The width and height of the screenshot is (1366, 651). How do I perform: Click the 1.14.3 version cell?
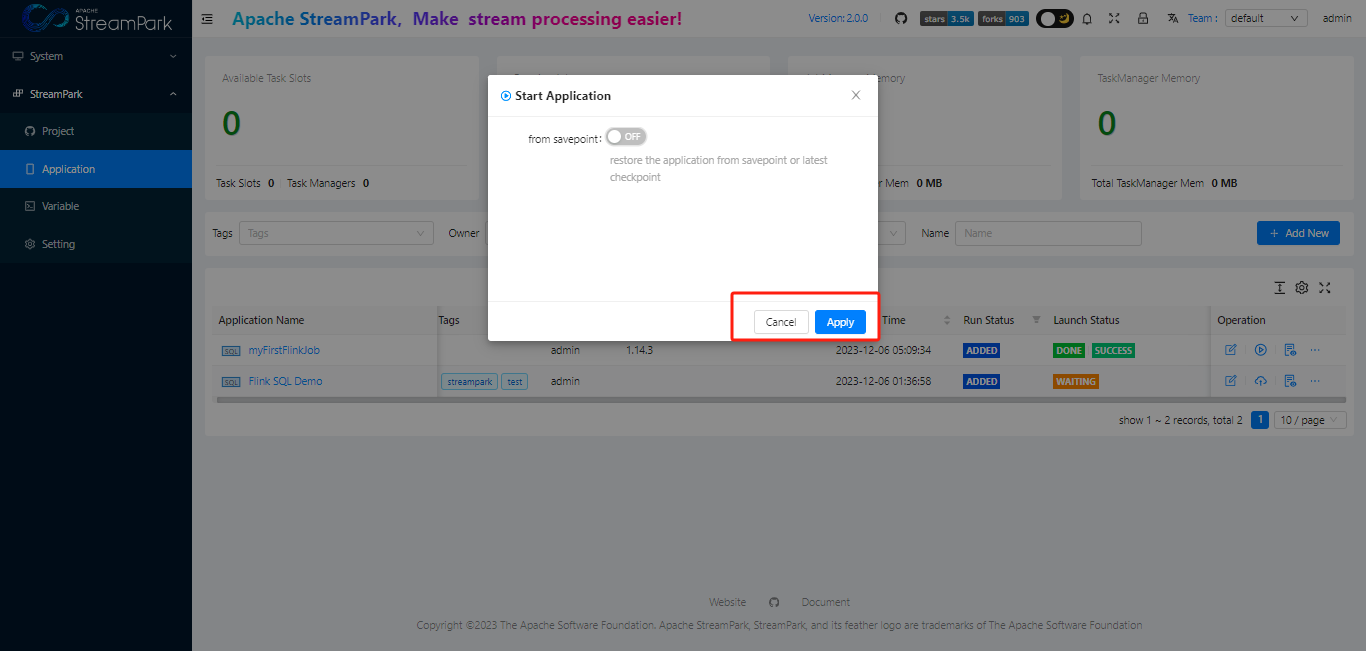(x=640, y=350)
